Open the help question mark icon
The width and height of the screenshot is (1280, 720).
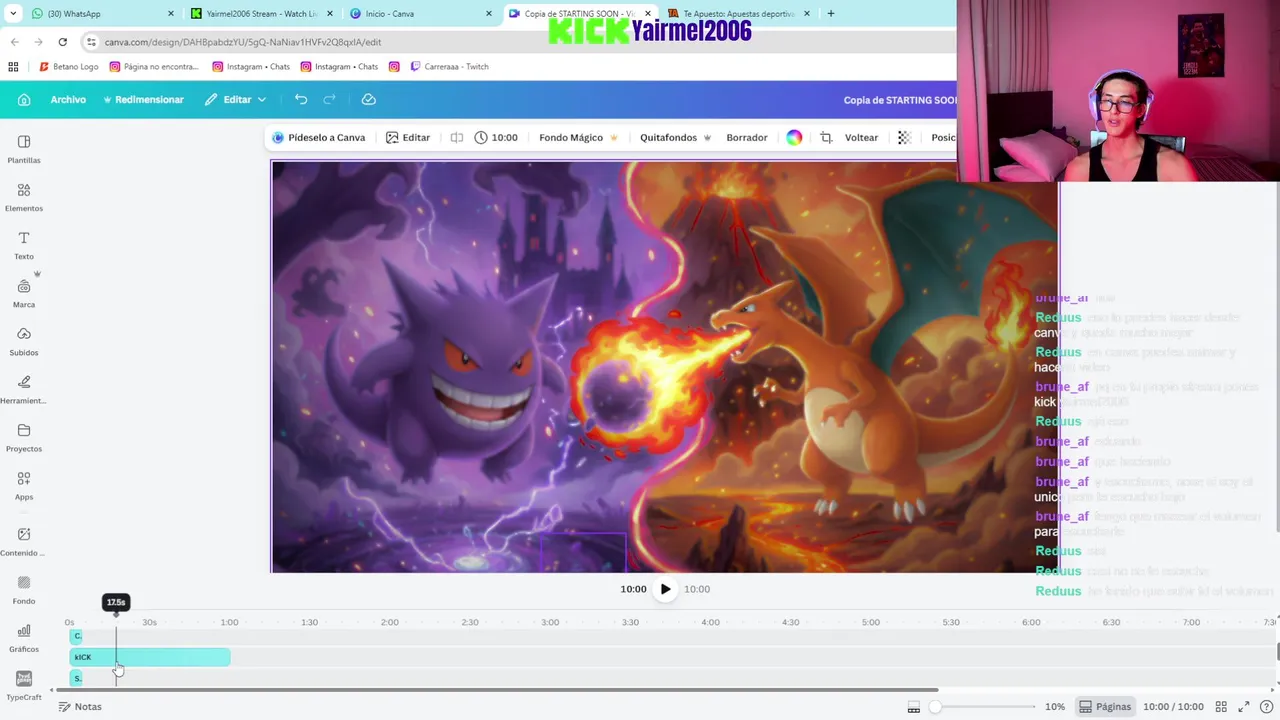click(1266, 707)
